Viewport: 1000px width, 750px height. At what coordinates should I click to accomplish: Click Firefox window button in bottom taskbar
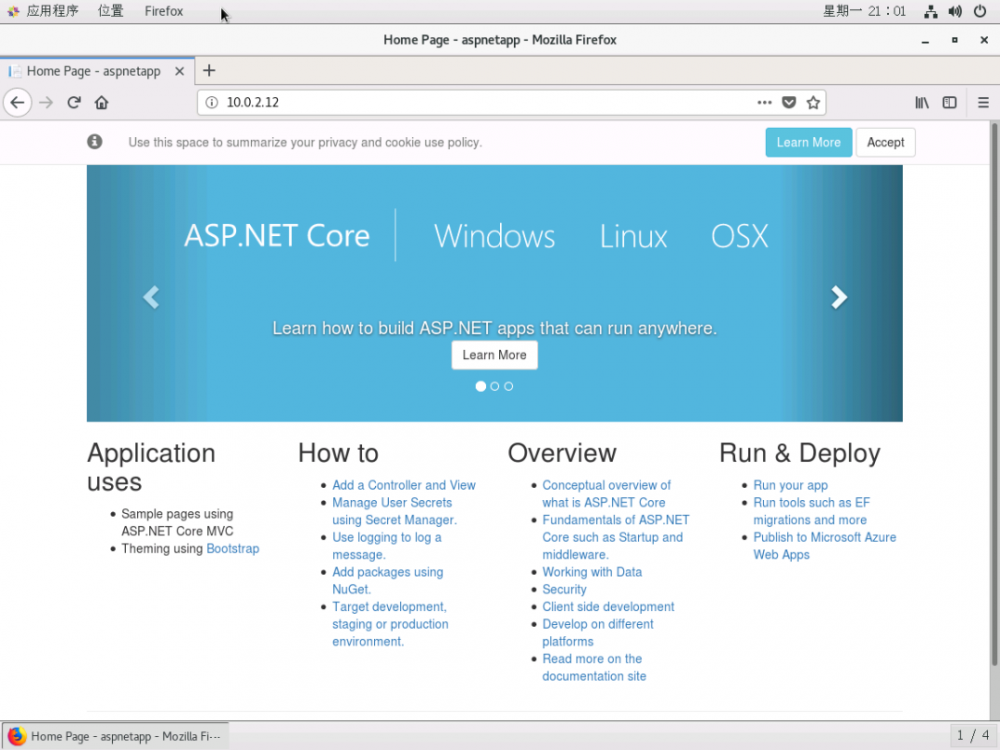point(115,736)
